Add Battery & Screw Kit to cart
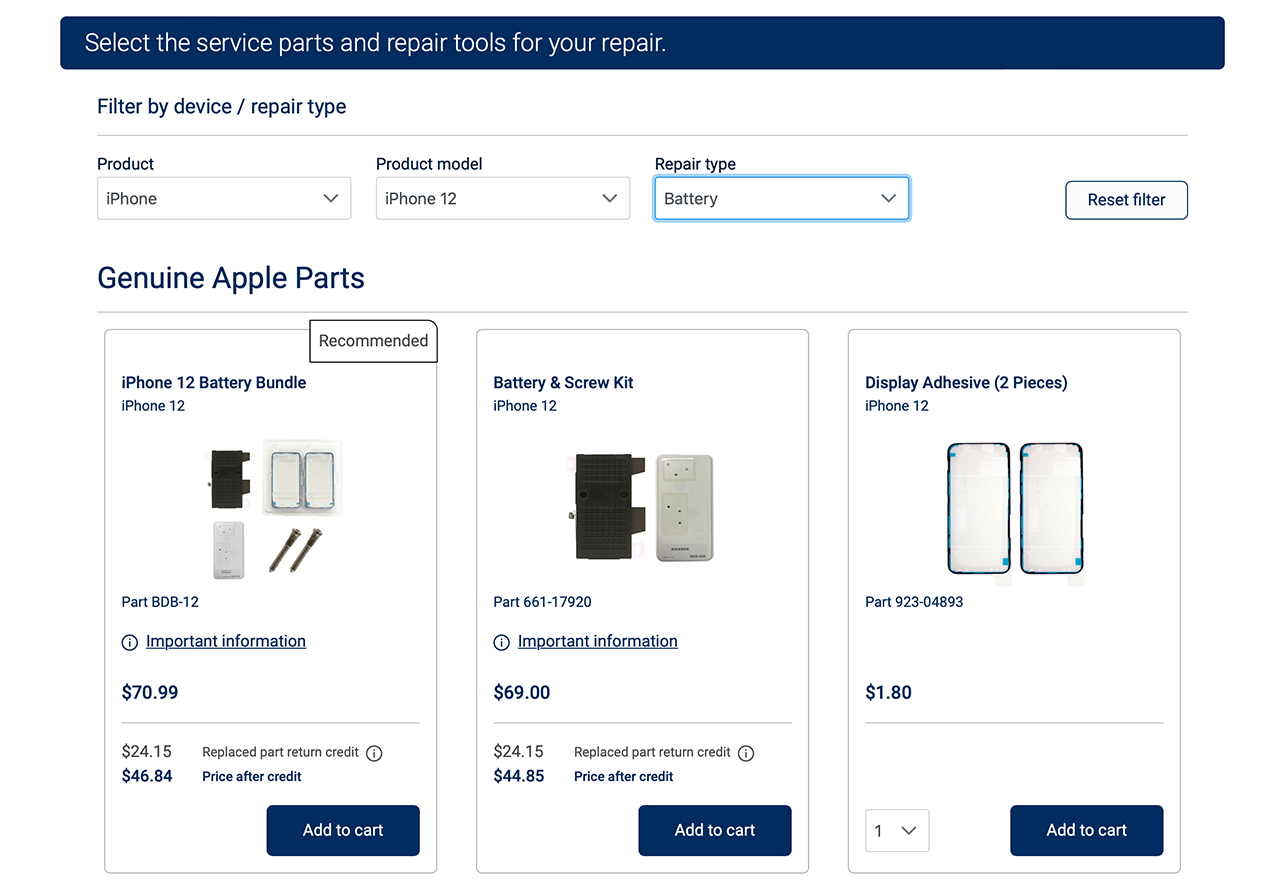 click(x=715, y=830)
